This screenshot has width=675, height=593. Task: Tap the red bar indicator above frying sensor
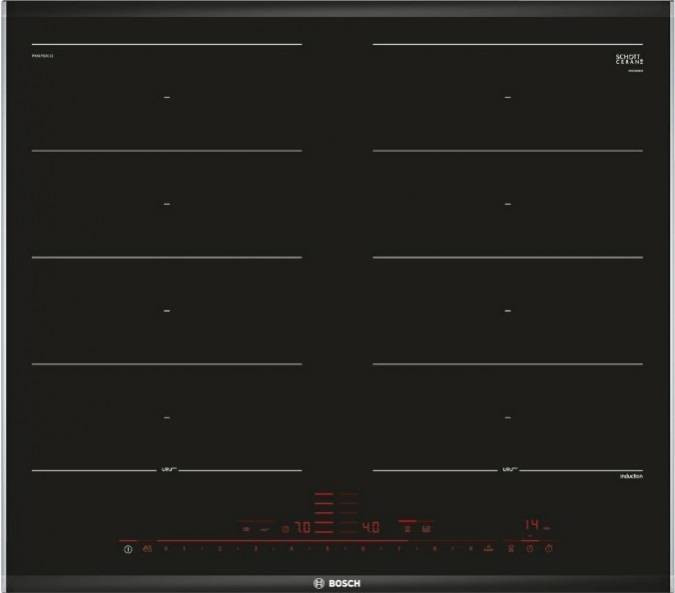pos(407,520)
